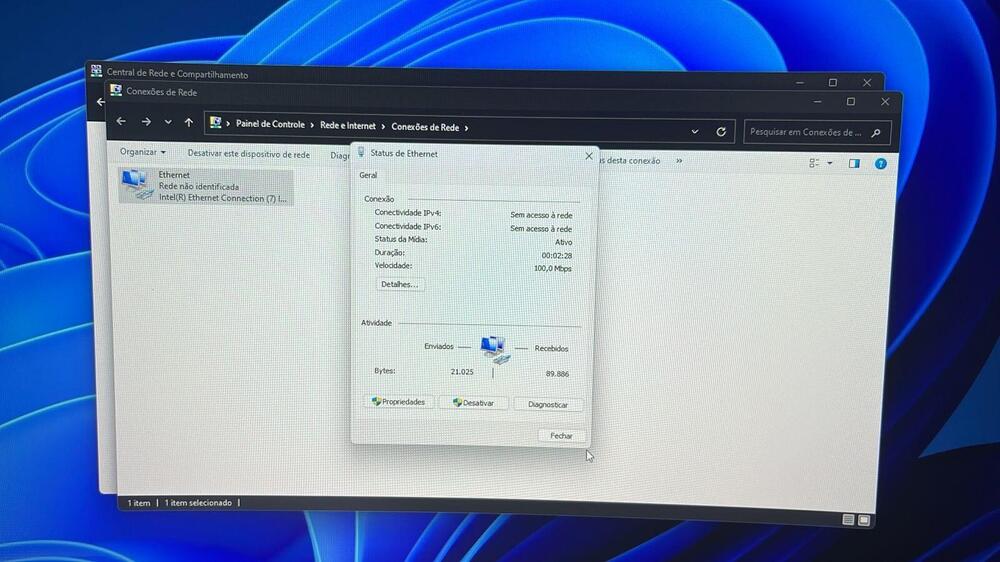
Task: Open address bar history dropdown
Action: tap(695, 131)
